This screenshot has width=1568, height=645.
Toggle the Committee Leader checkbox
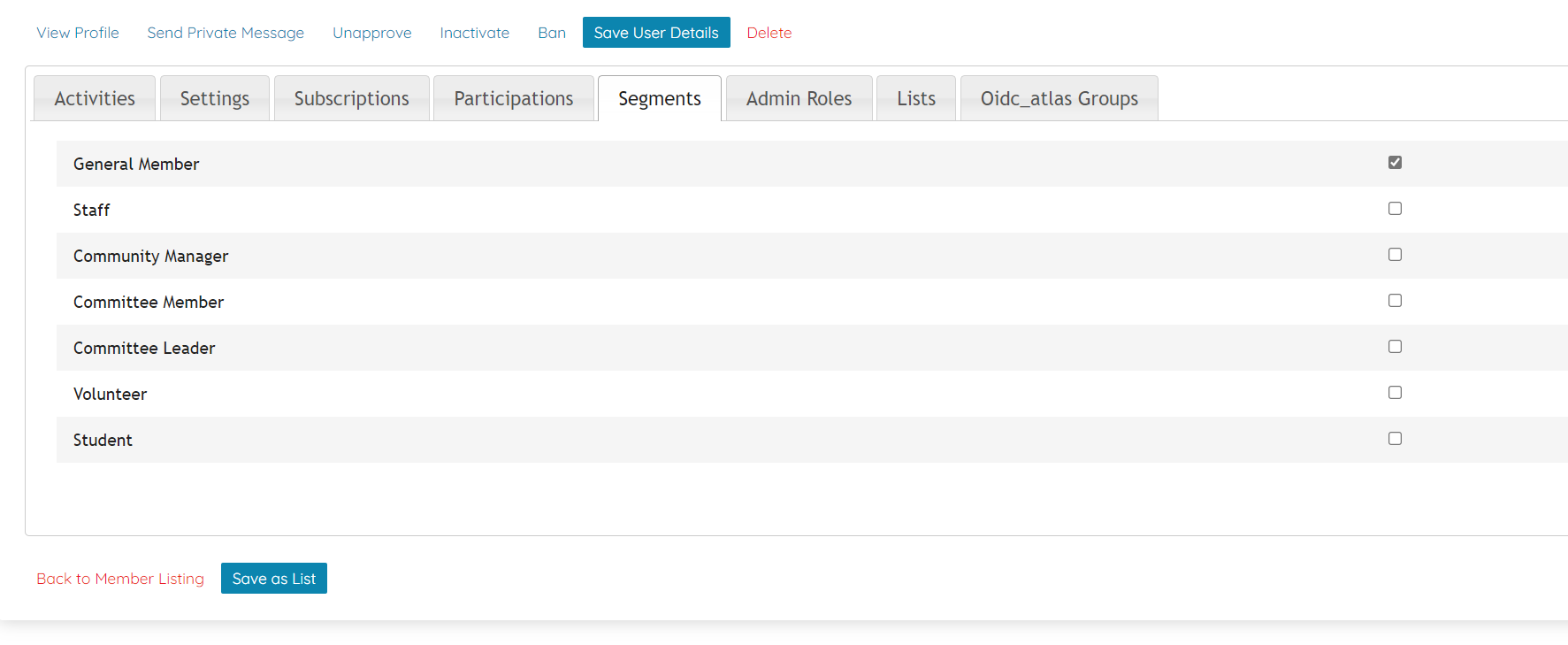[x=1395, y=346]
